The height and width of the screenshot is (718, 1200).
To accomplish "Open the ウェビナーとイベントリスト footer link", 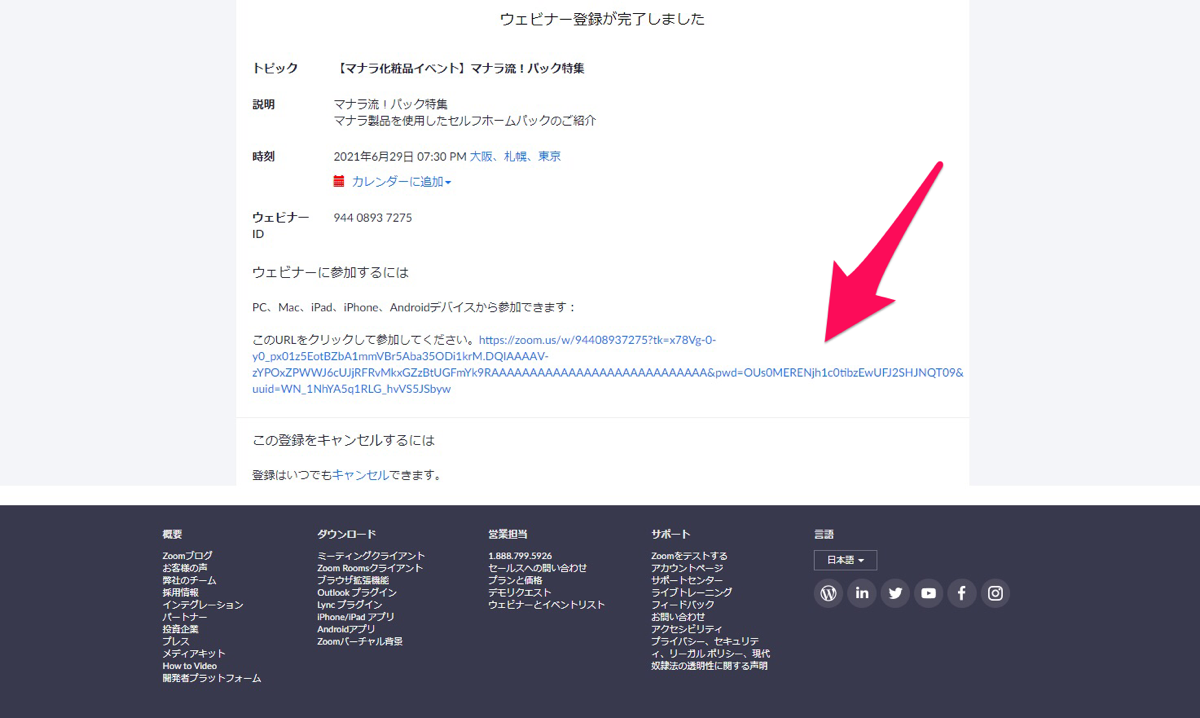I will pos(547,605).
